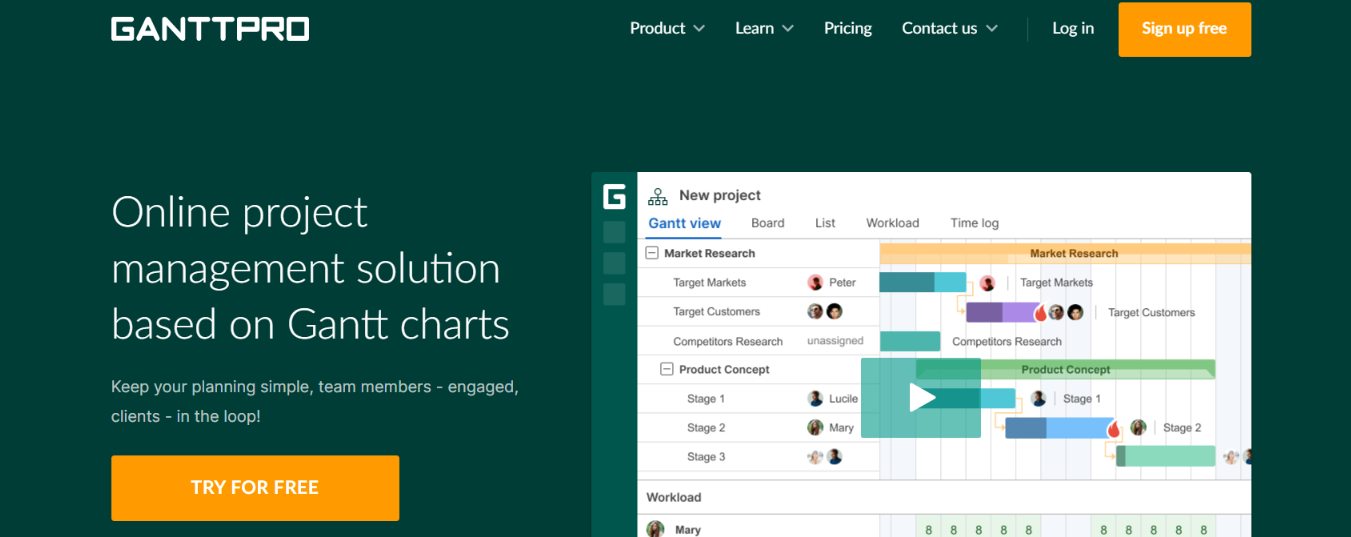Click Peter's avatar in Target Markets row
The width and height of the screenshot is (1351, 537).
pos(816,283)
